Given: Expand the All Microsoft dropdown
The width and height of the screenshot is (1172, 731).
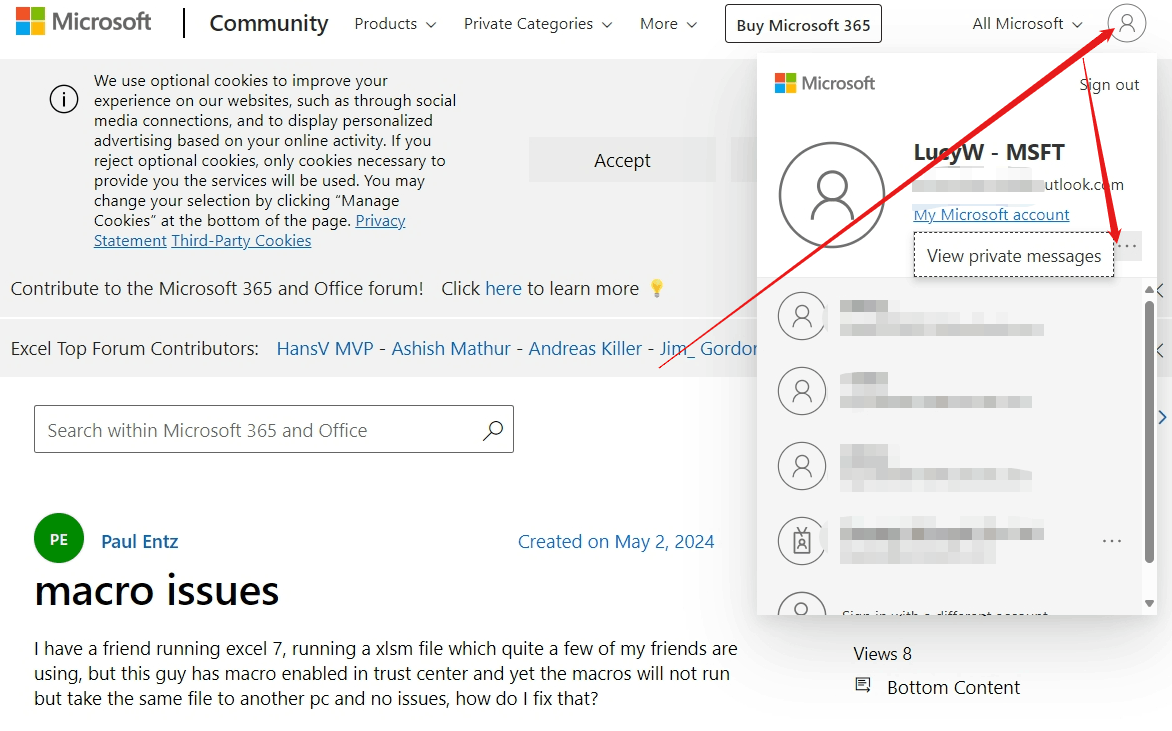Looking at the screenshot, I should [x=1027, y=24].
